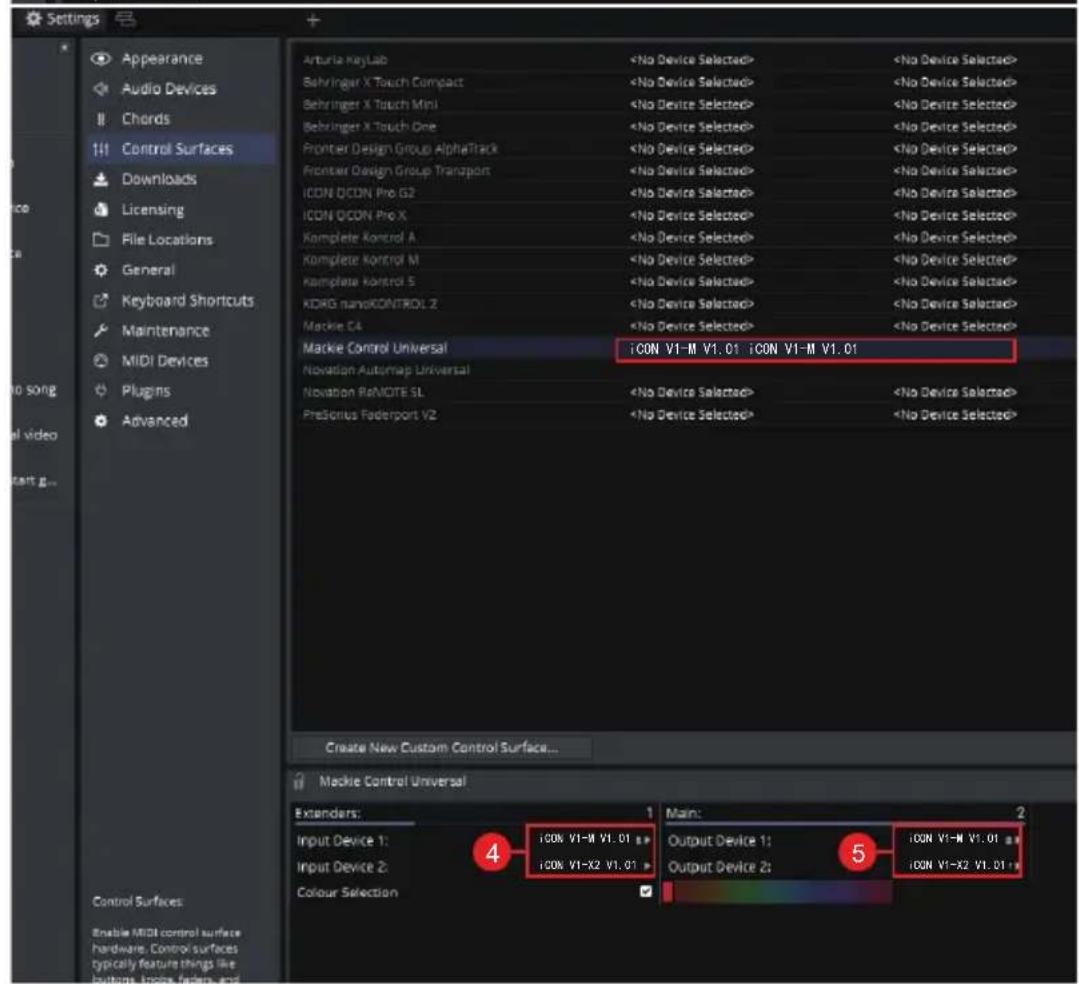
Task: Click the Appearance eye icon
Action: click(x=101, y=59)
